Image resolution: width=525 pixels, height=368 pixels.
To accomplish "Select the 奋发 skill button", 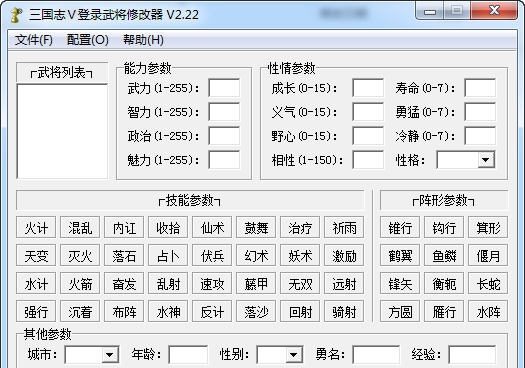I will 124,284.
